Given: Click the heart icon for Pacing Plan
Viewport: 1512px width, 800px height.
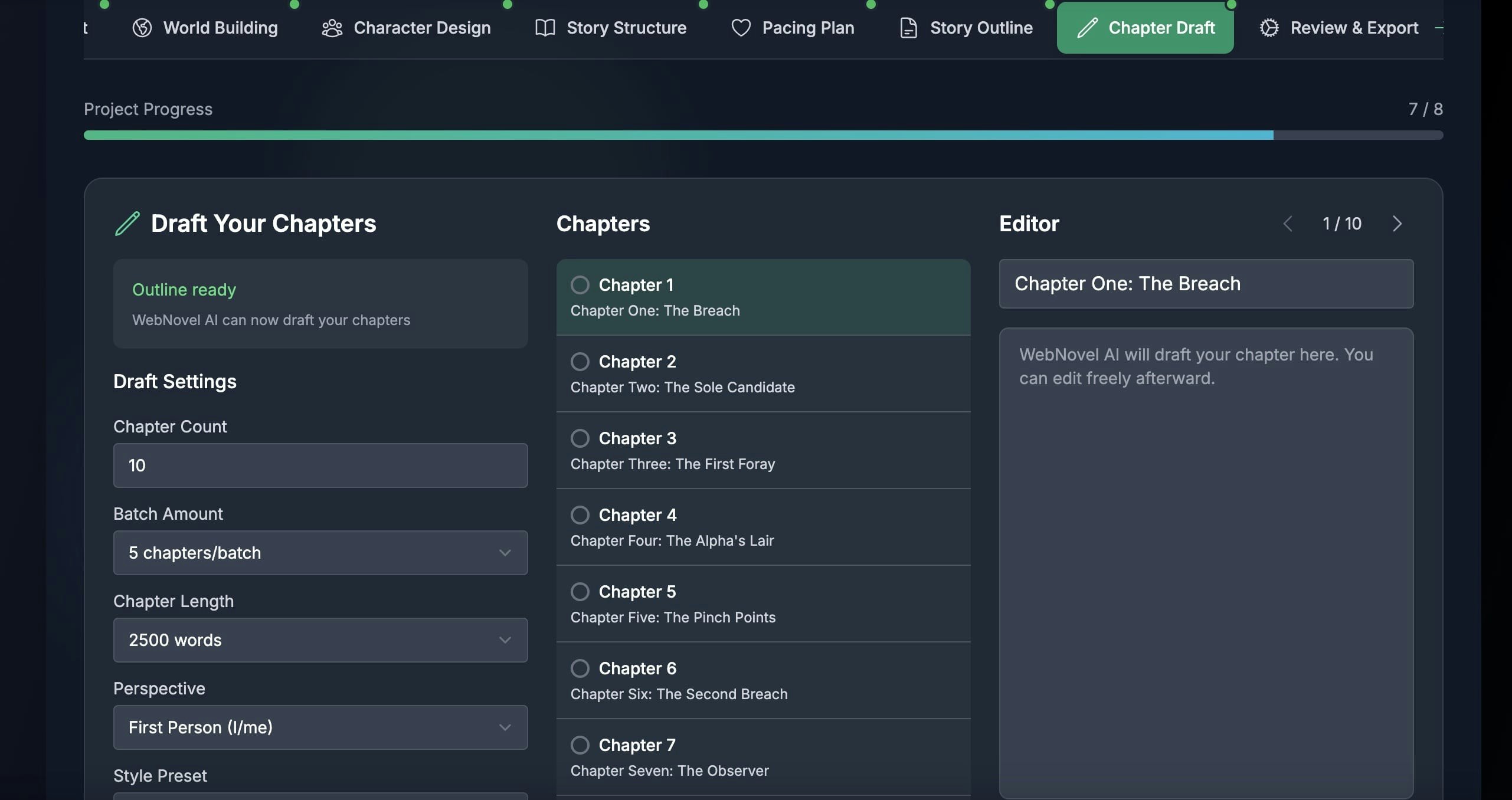Looking at the screenshot, I should (741, 28).
